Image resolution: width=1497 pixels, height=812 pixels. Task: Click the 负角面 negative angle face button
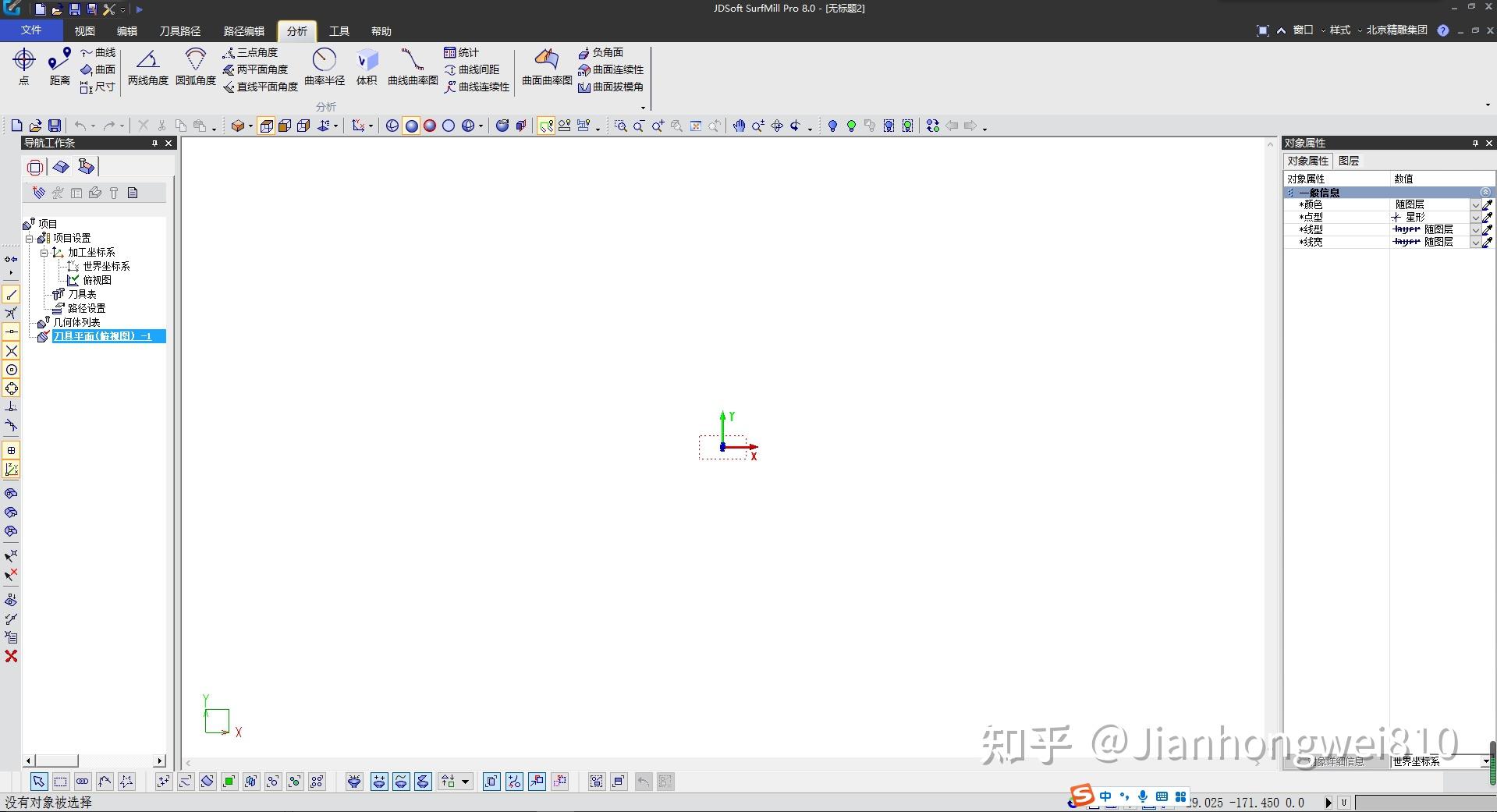coord(601,52)
